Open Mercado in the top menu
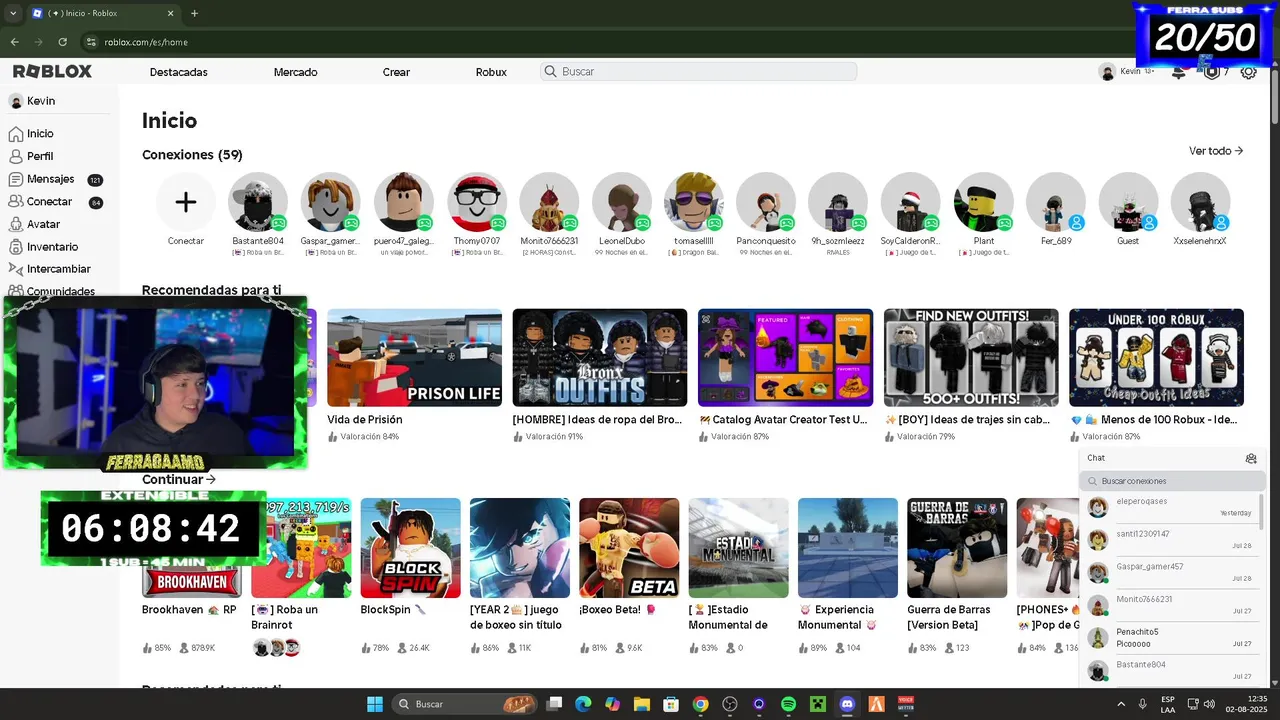Viewport: 1280px width, 720px height. coord(295,72)
